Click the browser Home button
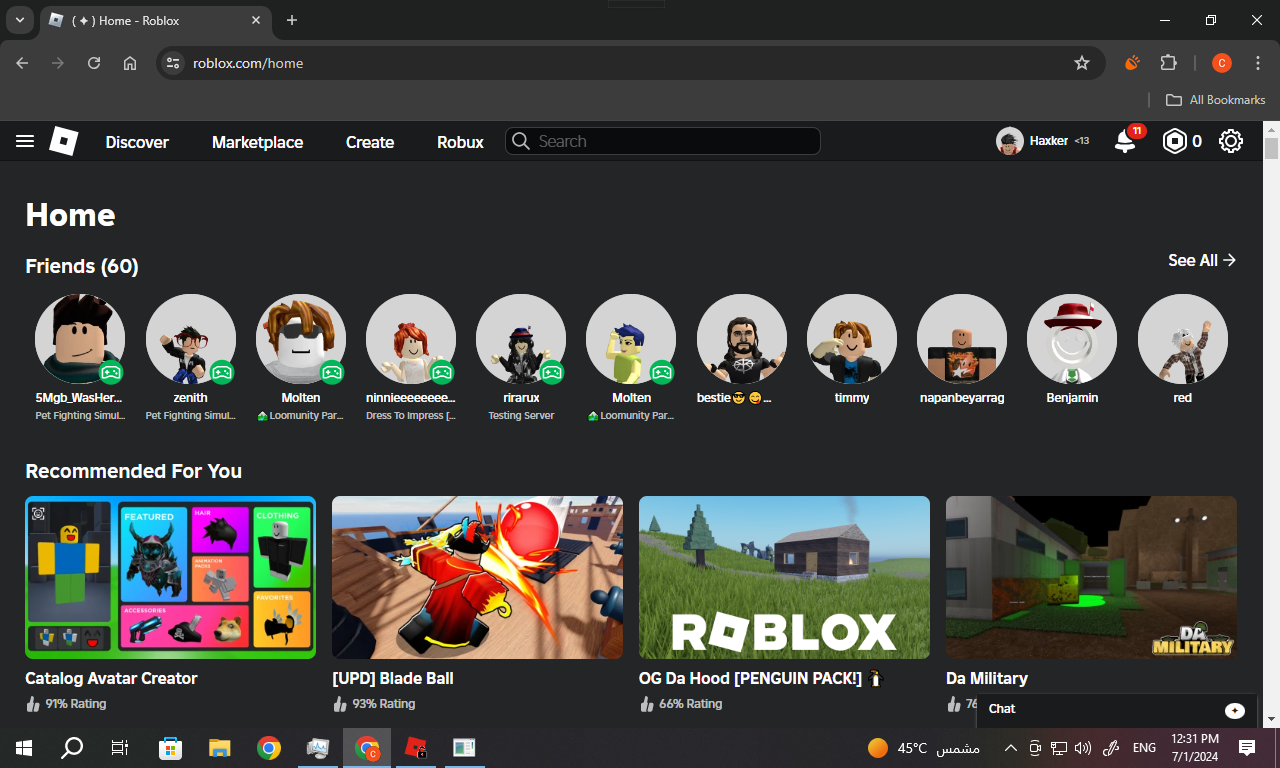The width and height of the screenshot is (1280, 768). [130, 63]
